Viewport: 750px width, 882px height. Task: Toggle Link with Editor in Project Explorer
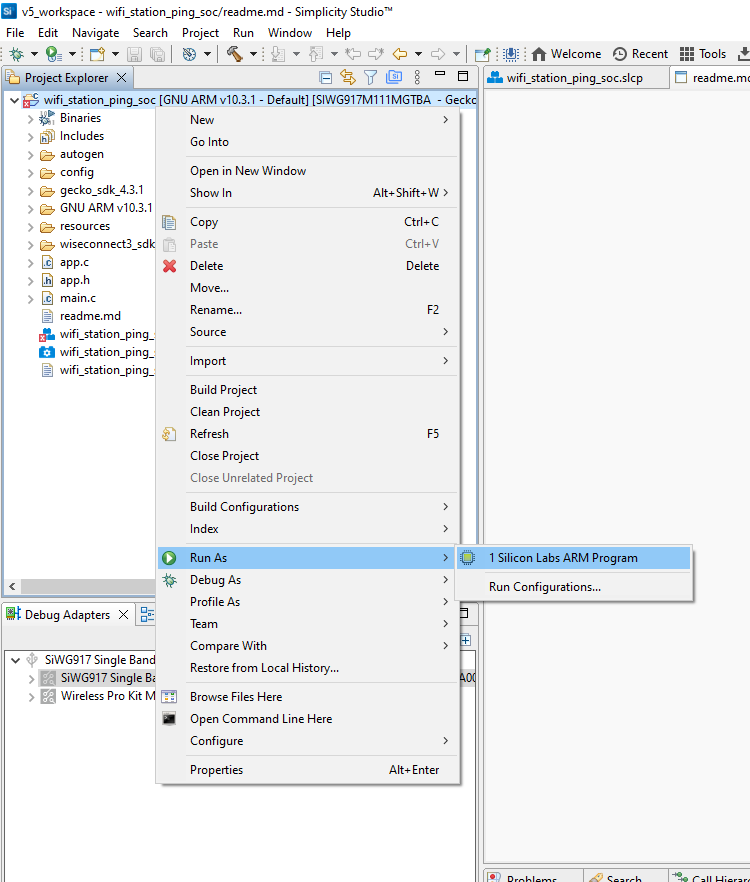[x=348, y=77]
